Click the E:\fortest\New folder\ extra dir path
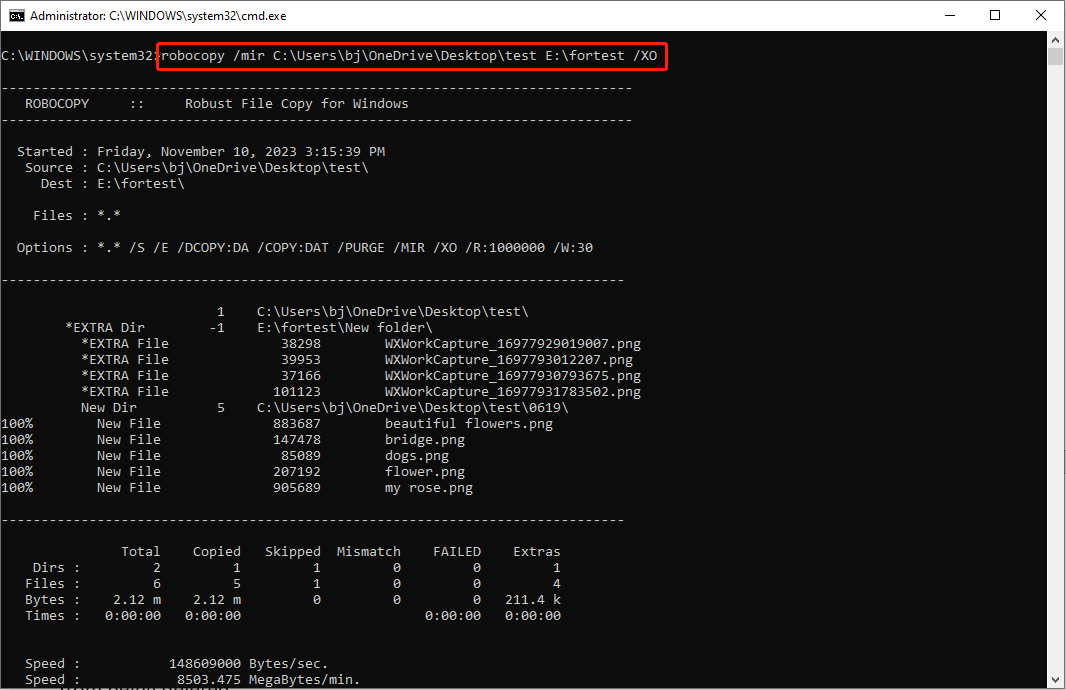 [x=344, y=328]
